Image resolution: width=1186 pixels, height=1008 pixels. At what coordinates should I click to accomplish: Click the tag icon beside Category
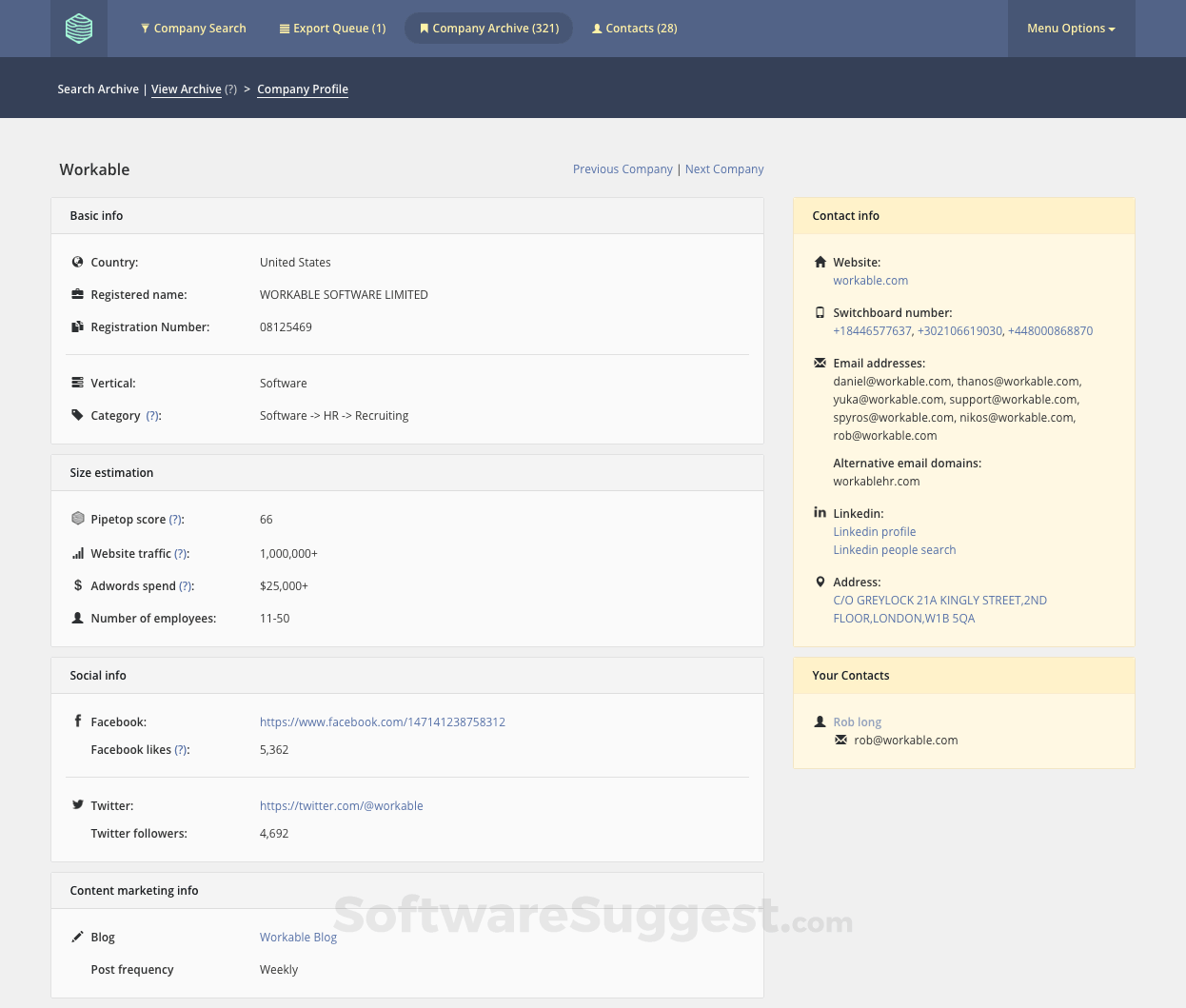click(78, 415)
